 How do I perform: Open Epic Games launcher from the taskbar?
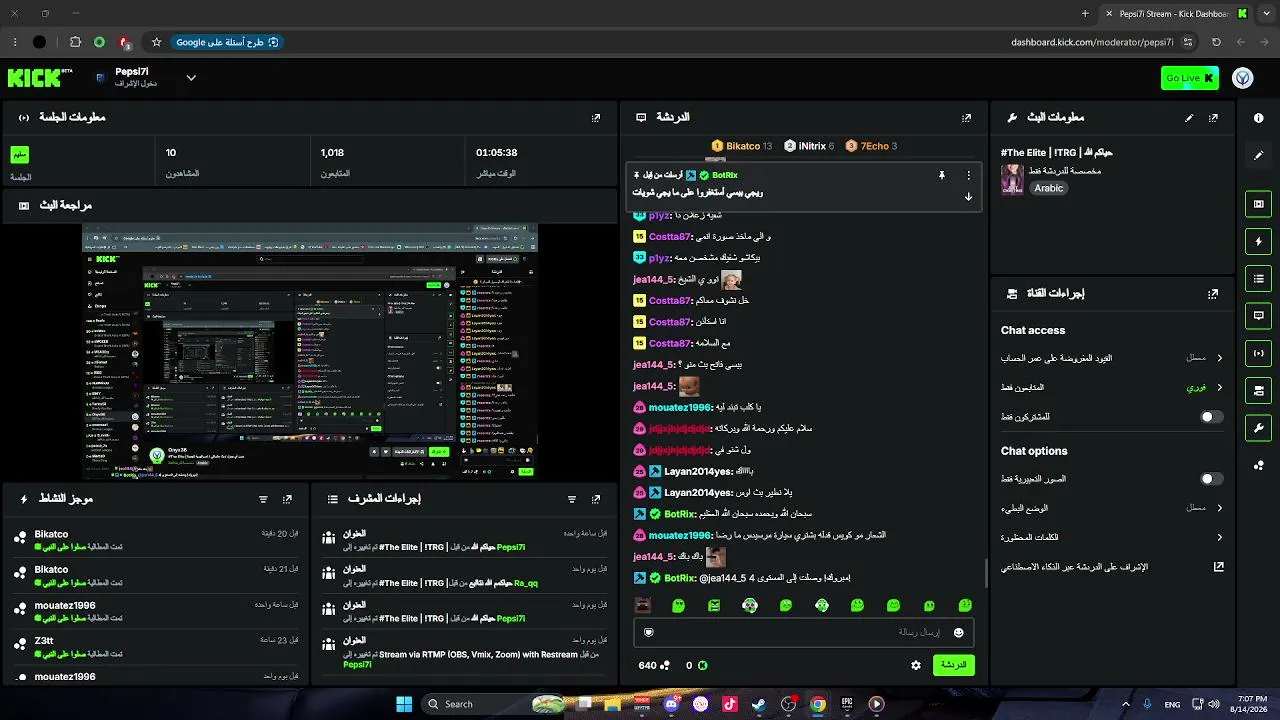coord(847,704)
